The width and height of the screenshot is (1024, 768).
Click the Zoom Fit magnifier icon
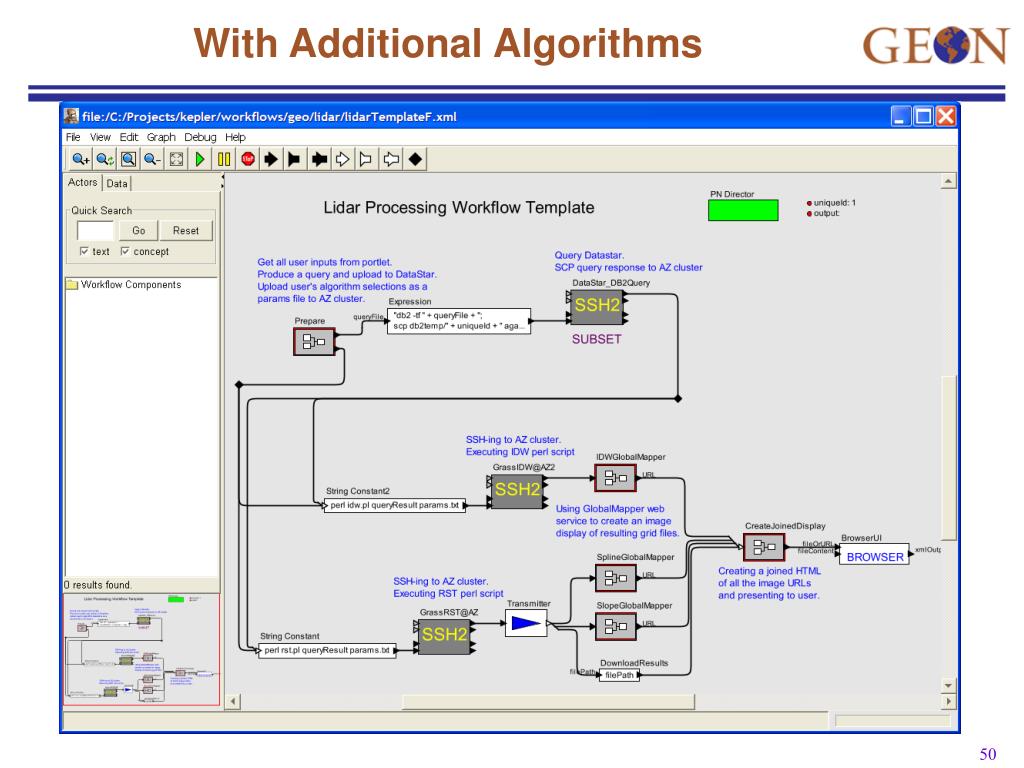(x=129, y=159)
